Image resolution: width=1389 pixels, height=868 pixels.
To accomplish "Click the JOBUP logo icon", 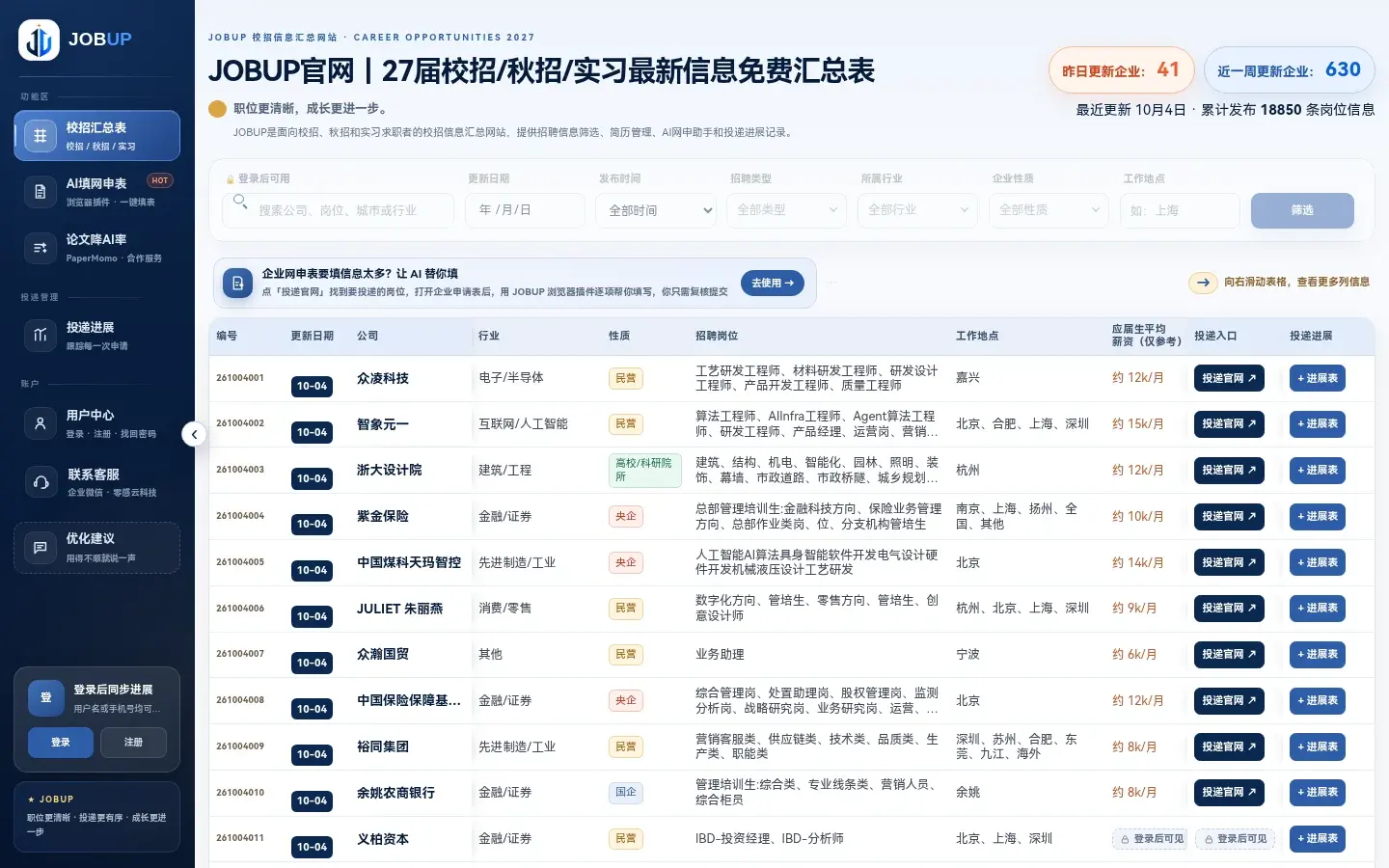I will 39,40.
